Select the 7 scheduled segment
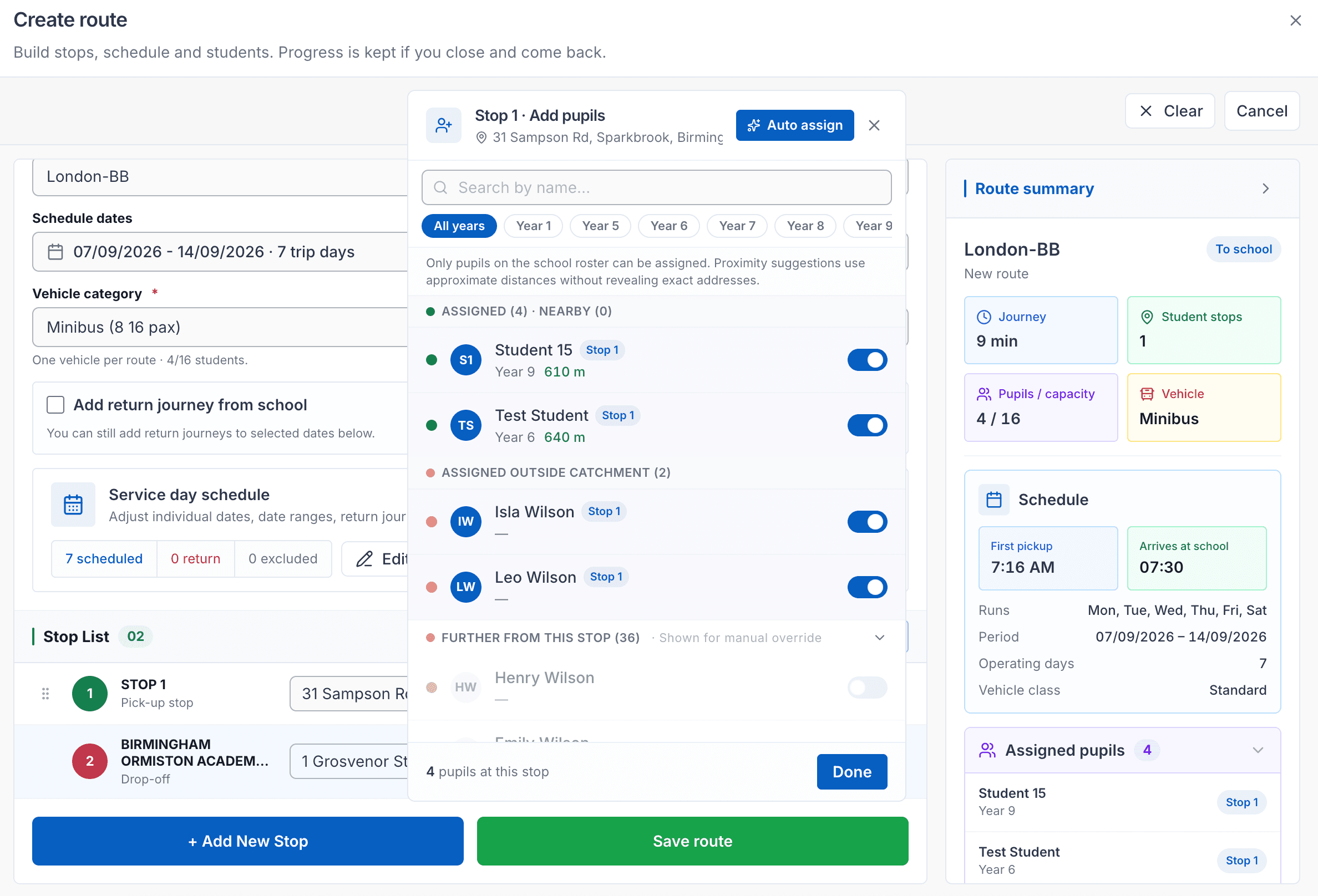 pos(104,559)
